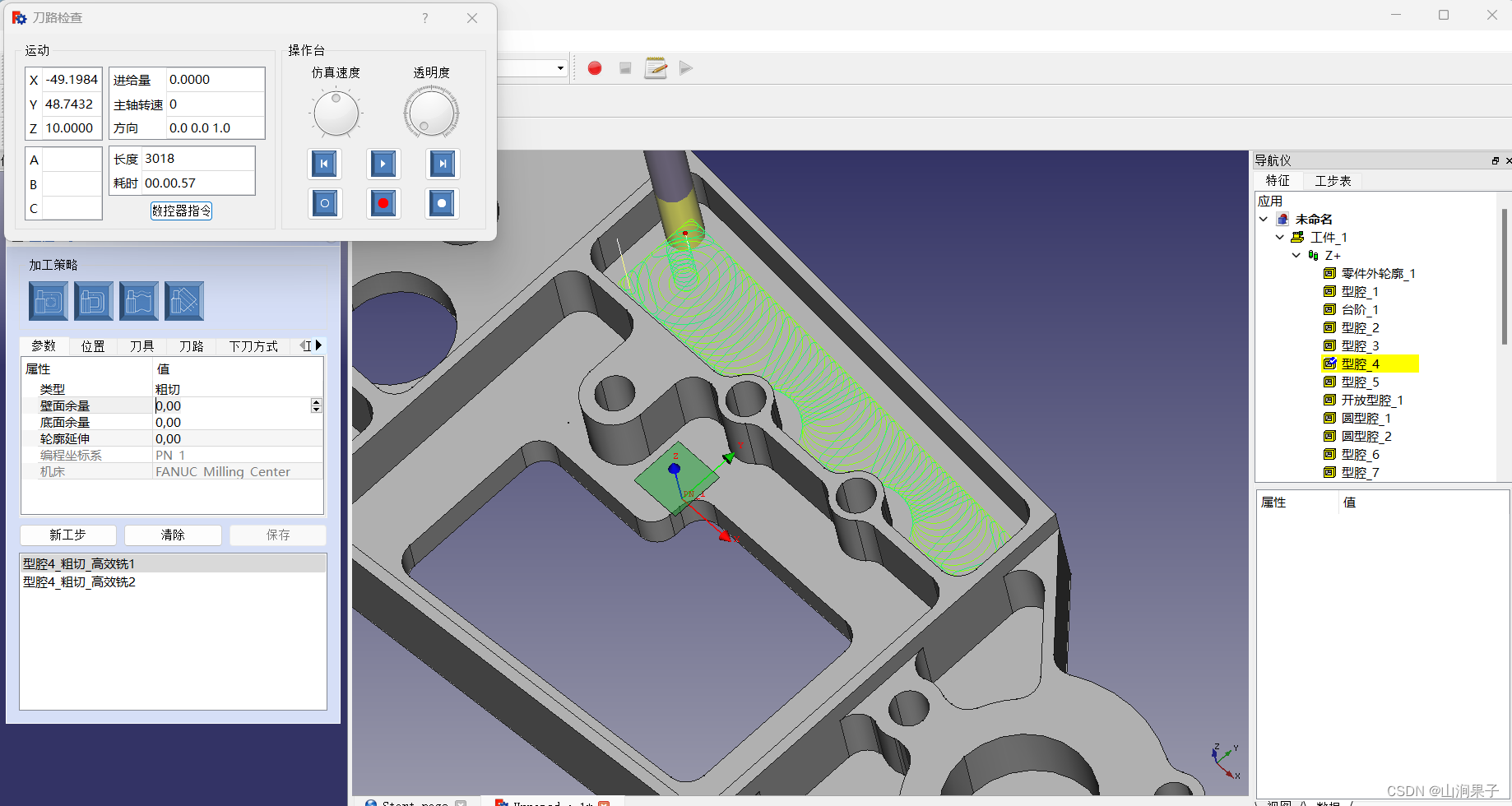The height and width of the screenshot is (806, 1512).
Task: Adjust the 透明度 dial
Action: coord(431,113)
